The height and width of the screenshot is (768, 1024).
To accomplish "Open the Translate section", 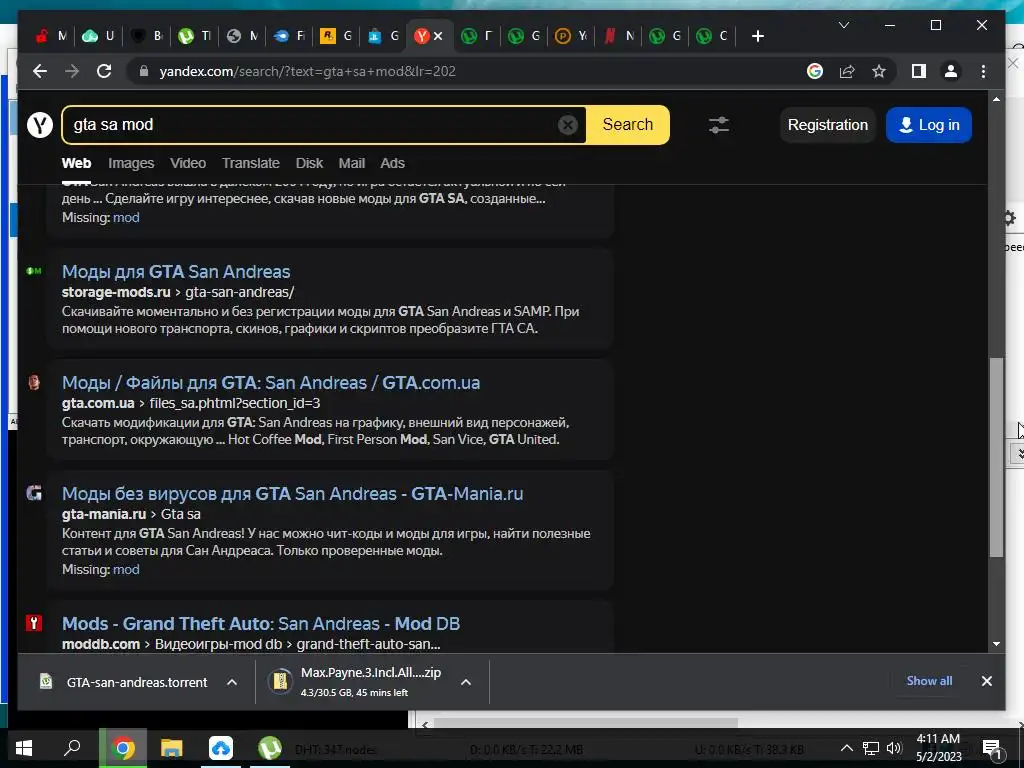I will click(251, 163).
